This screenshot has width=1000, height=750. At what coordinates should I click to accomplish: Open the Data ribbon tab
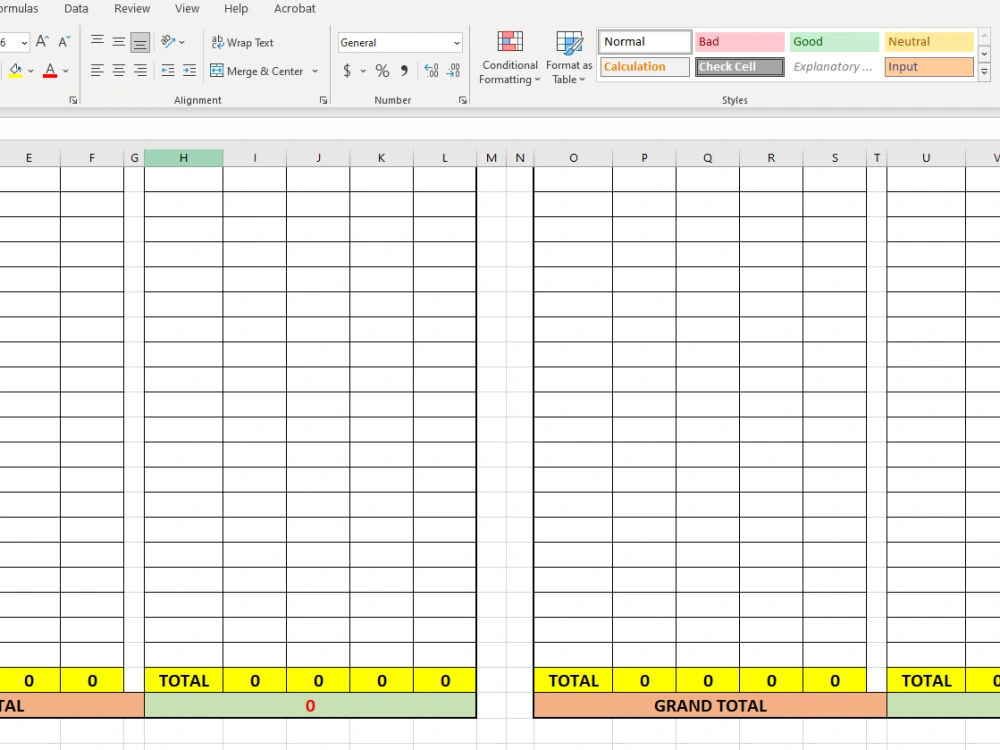click(x=76, y=9)
